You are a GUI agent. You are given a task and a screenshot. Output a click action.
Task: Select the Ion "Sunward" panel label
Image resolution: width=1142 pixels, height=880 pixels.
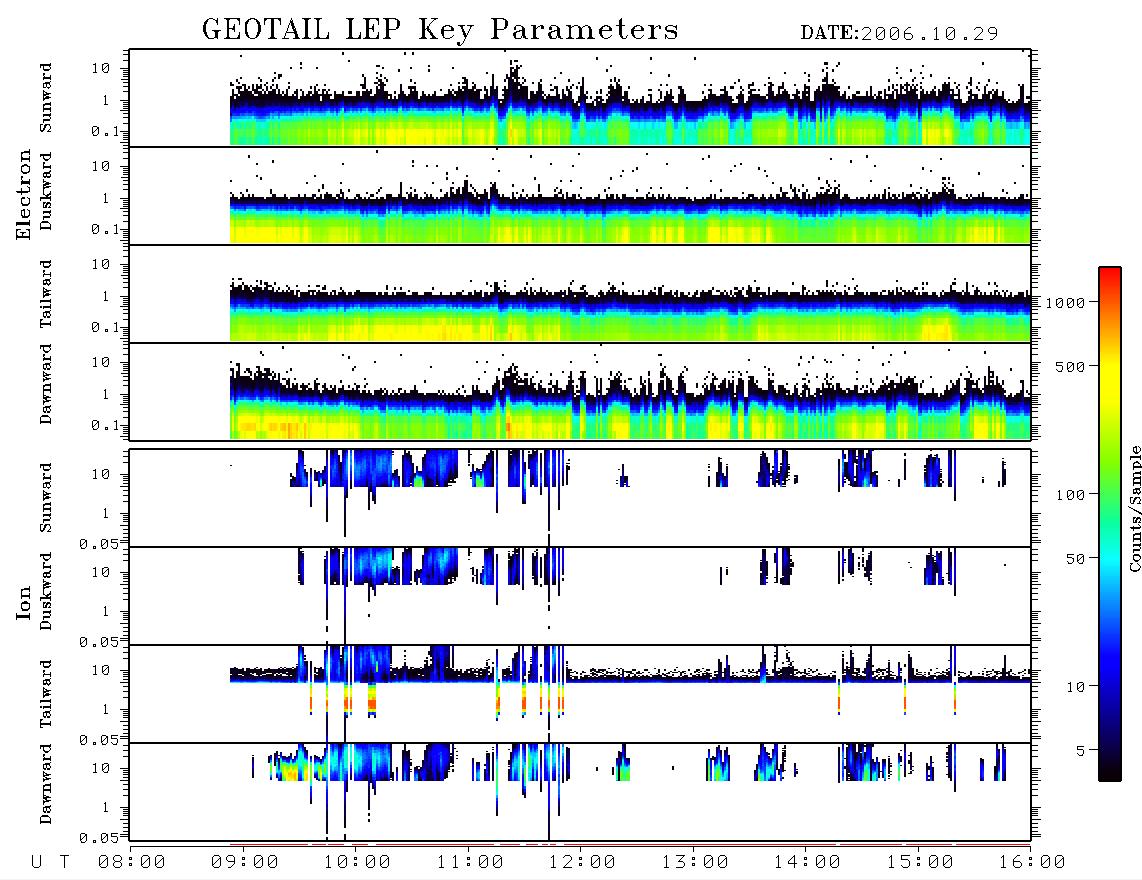coord(46,498)
